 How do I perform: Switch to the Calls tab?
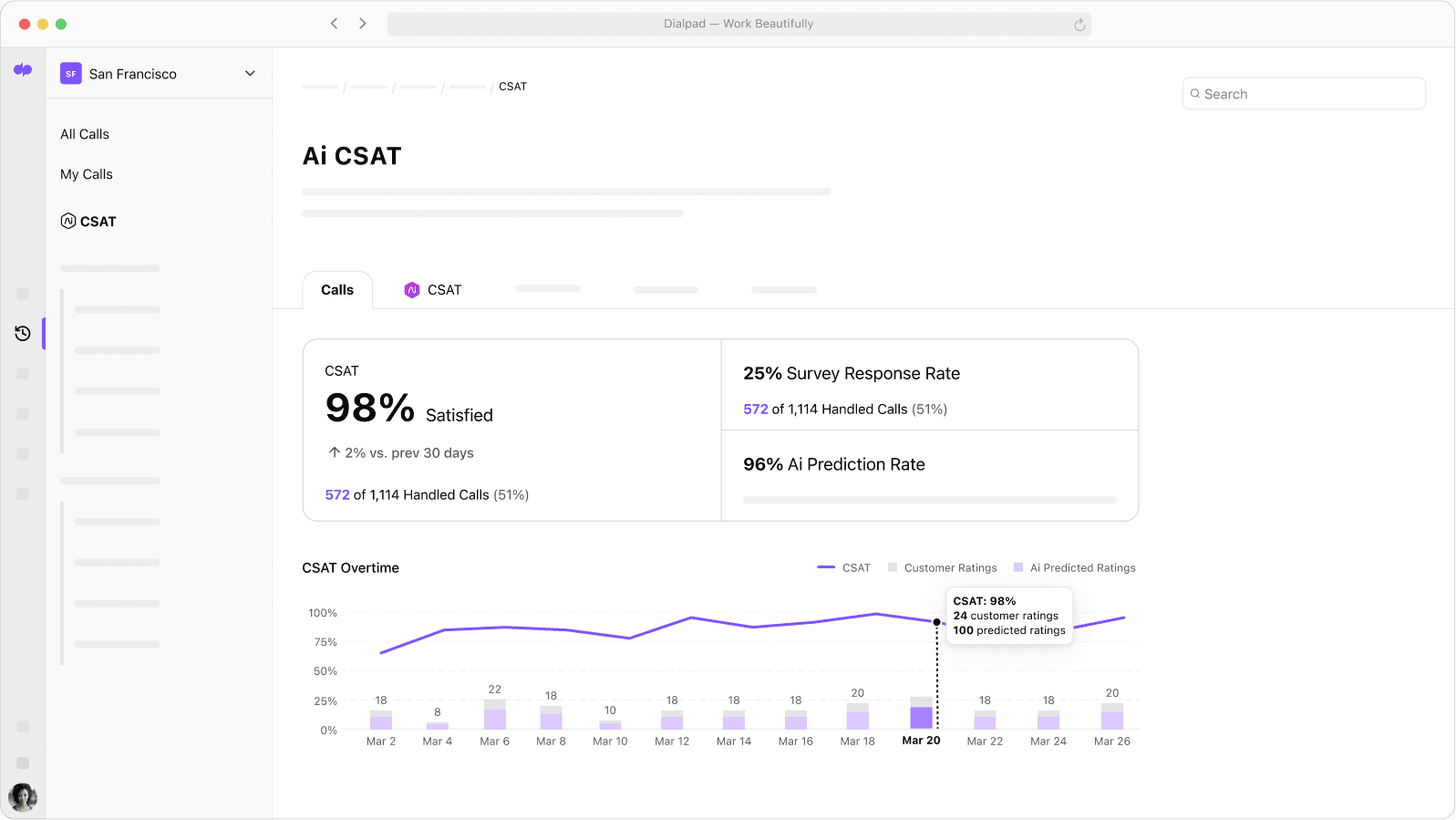337,290
